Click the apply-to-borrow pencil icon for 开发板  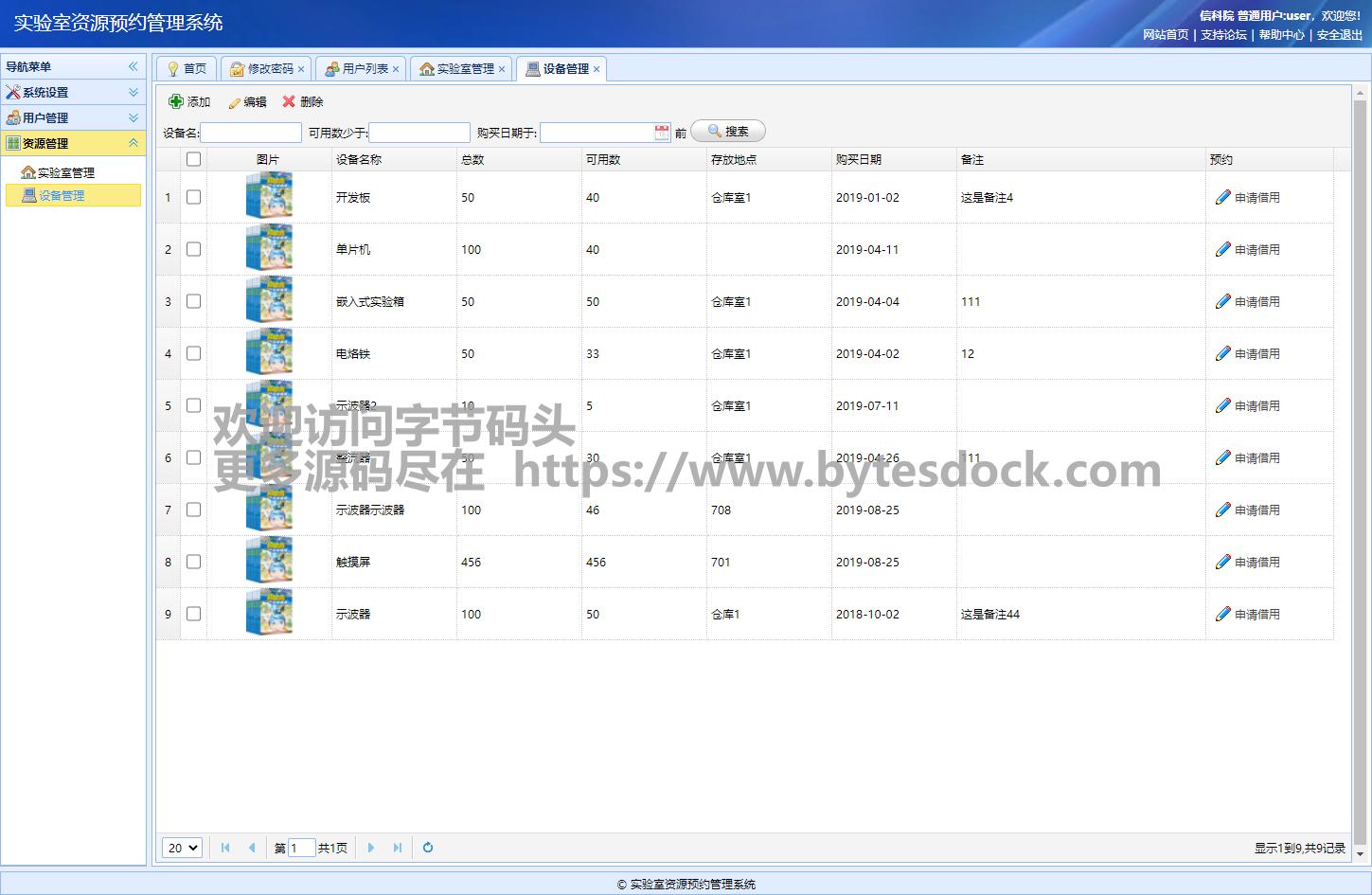coord(1223,197)
